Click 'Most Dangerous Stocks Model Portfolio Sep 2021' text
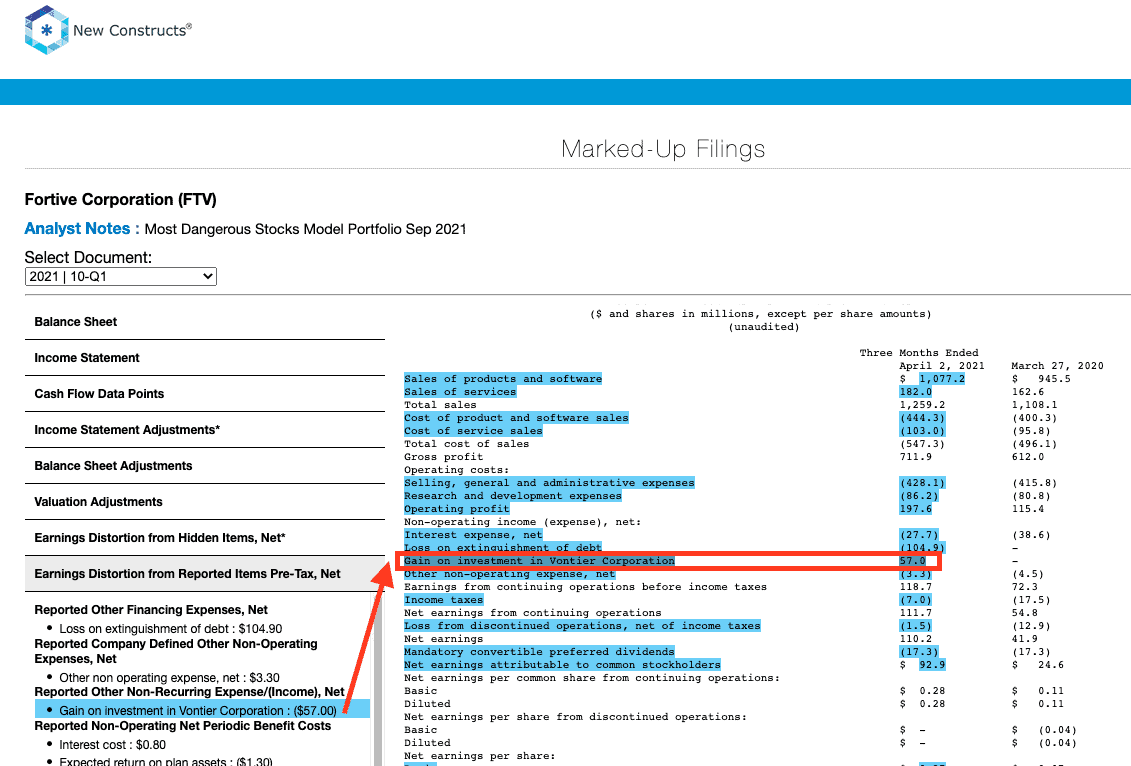This screenshot has width=1131, height=766. [x=305, y=229]
